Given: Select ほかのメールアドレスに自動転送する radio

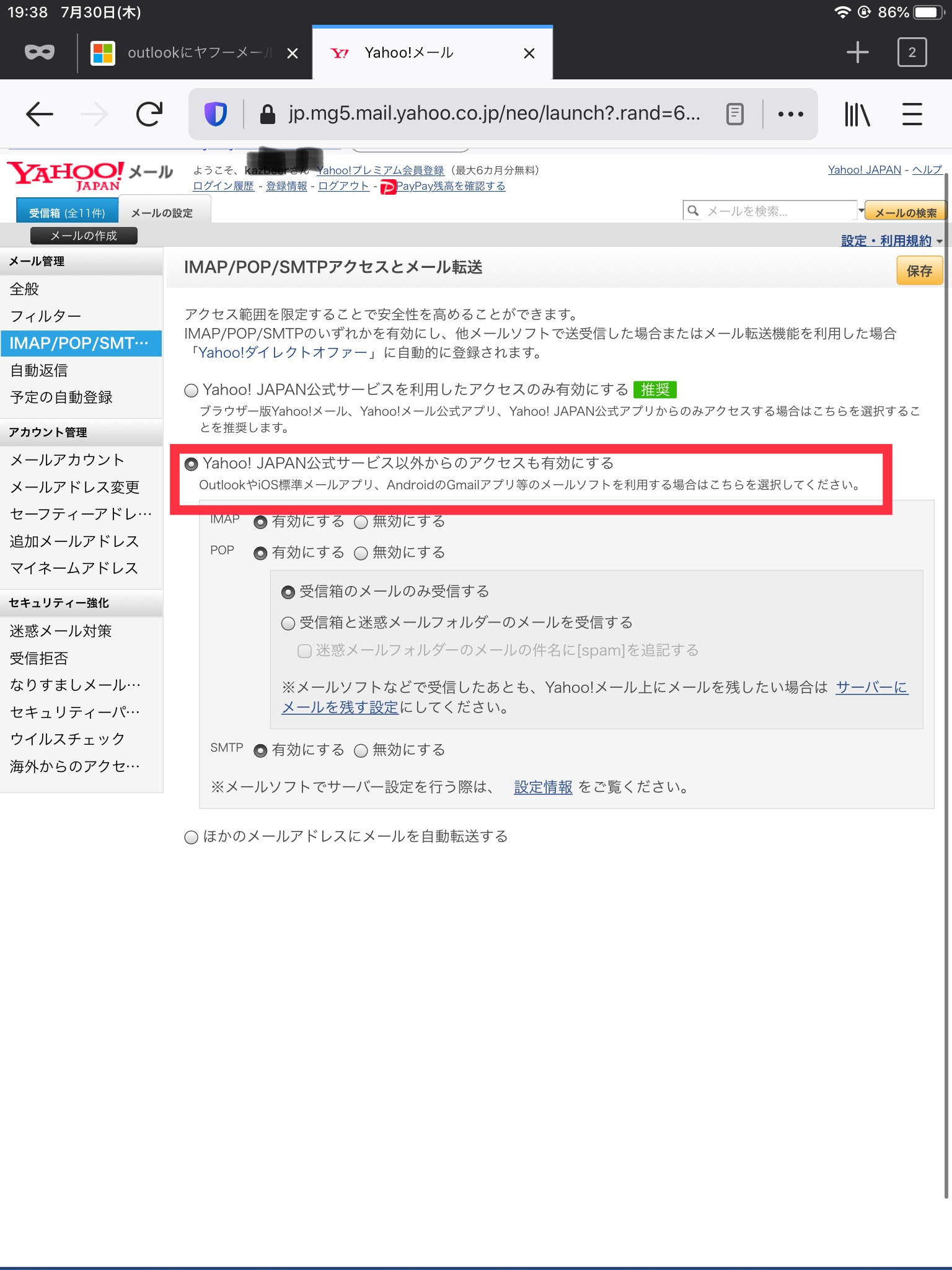Looking at the screenshot, I should 192,838.
